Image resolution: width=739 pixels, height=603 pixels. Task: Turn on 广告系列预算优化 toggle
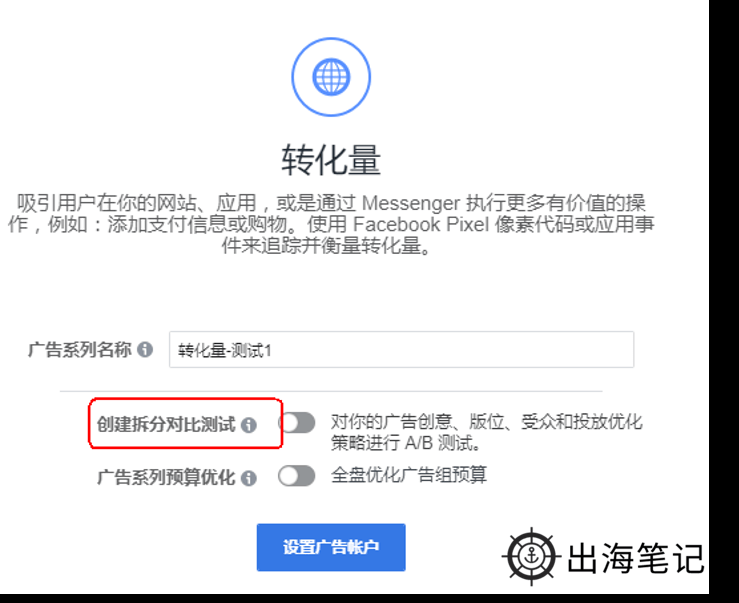pyautogui.click(x=296, y=476)
